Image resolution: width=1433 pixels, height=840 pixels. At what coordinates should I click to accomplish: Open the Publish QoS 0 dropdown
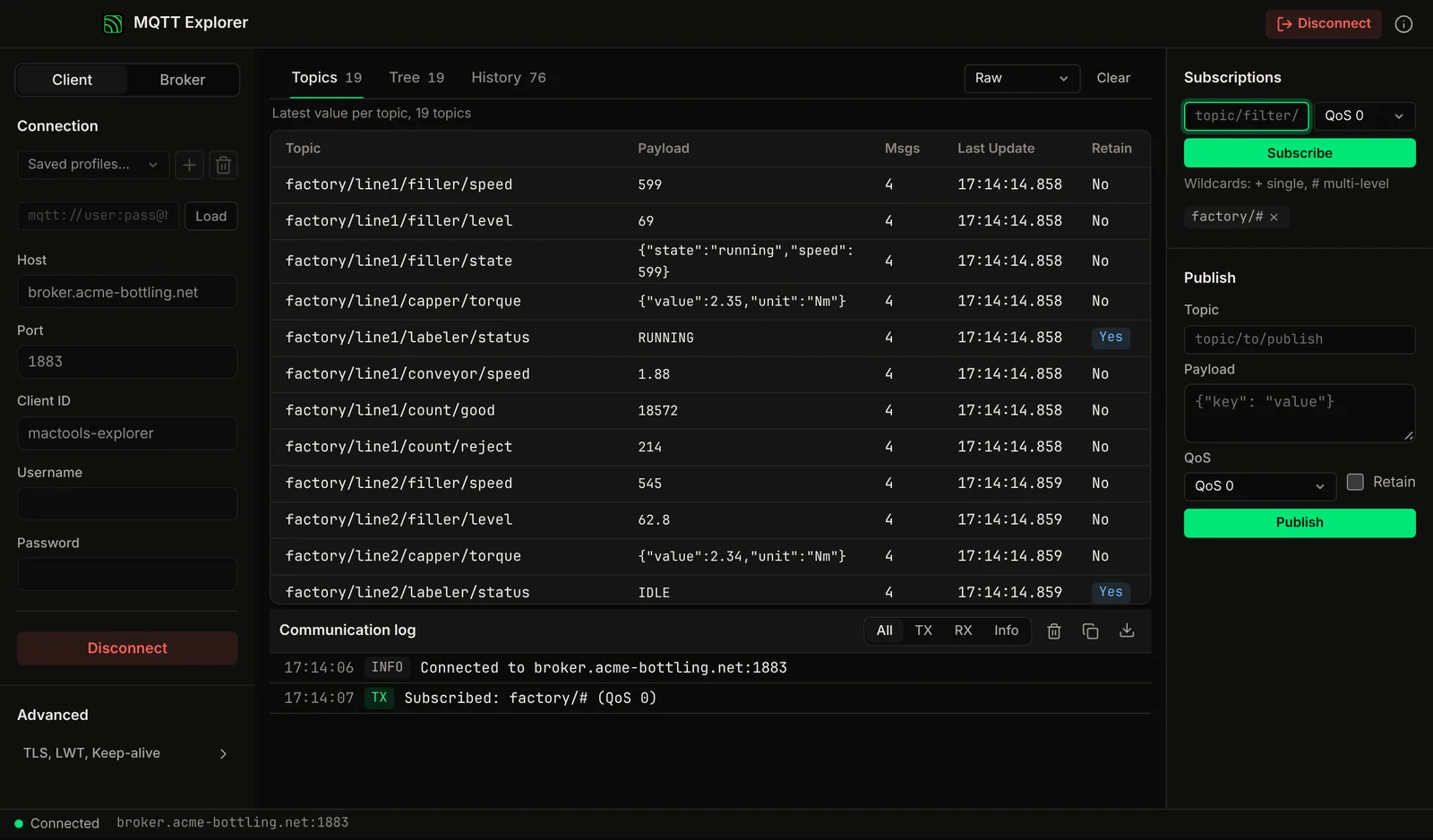(1259, 486)
